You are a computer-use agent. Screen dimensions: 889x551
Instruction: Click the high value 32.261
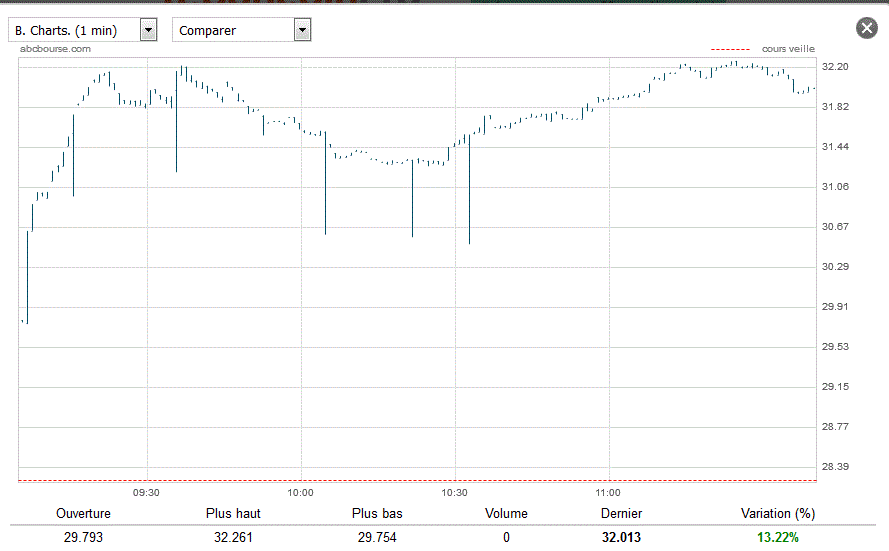click(x=233, y=537)
